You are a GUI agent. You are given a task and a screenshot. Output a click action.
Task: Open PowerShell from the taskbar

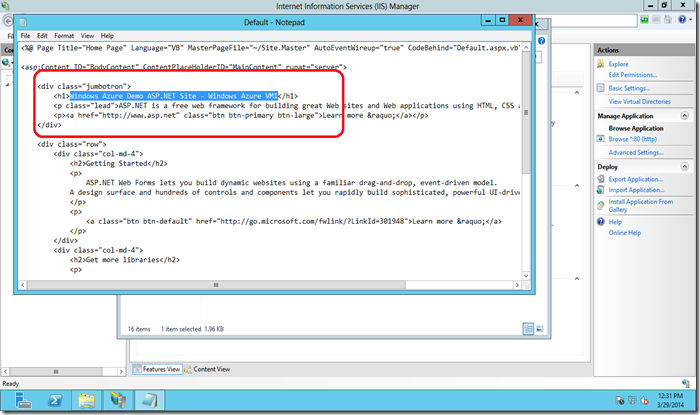coord(54,400)
